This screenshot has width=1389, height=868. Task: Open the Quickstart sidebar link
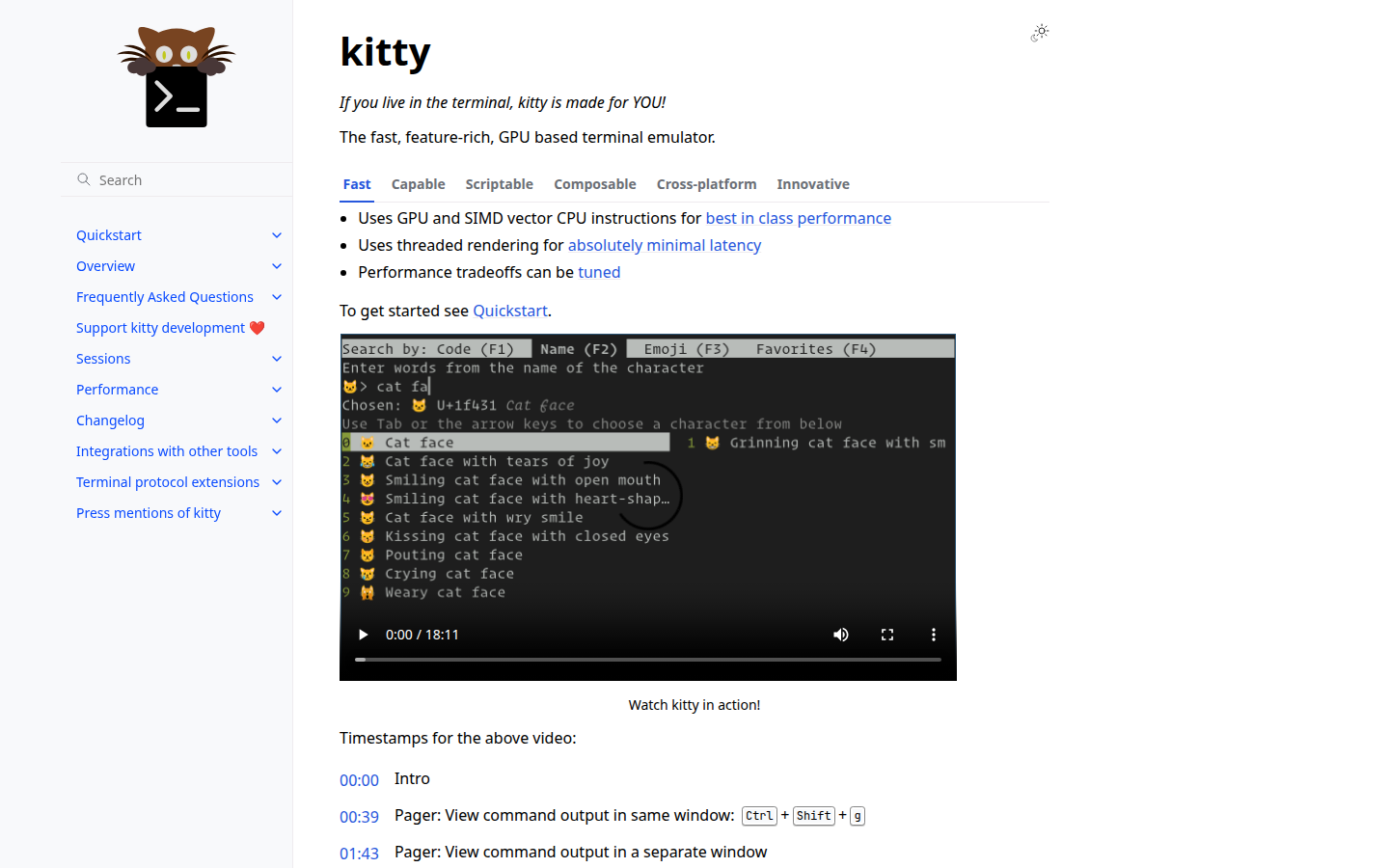point(109,235)
